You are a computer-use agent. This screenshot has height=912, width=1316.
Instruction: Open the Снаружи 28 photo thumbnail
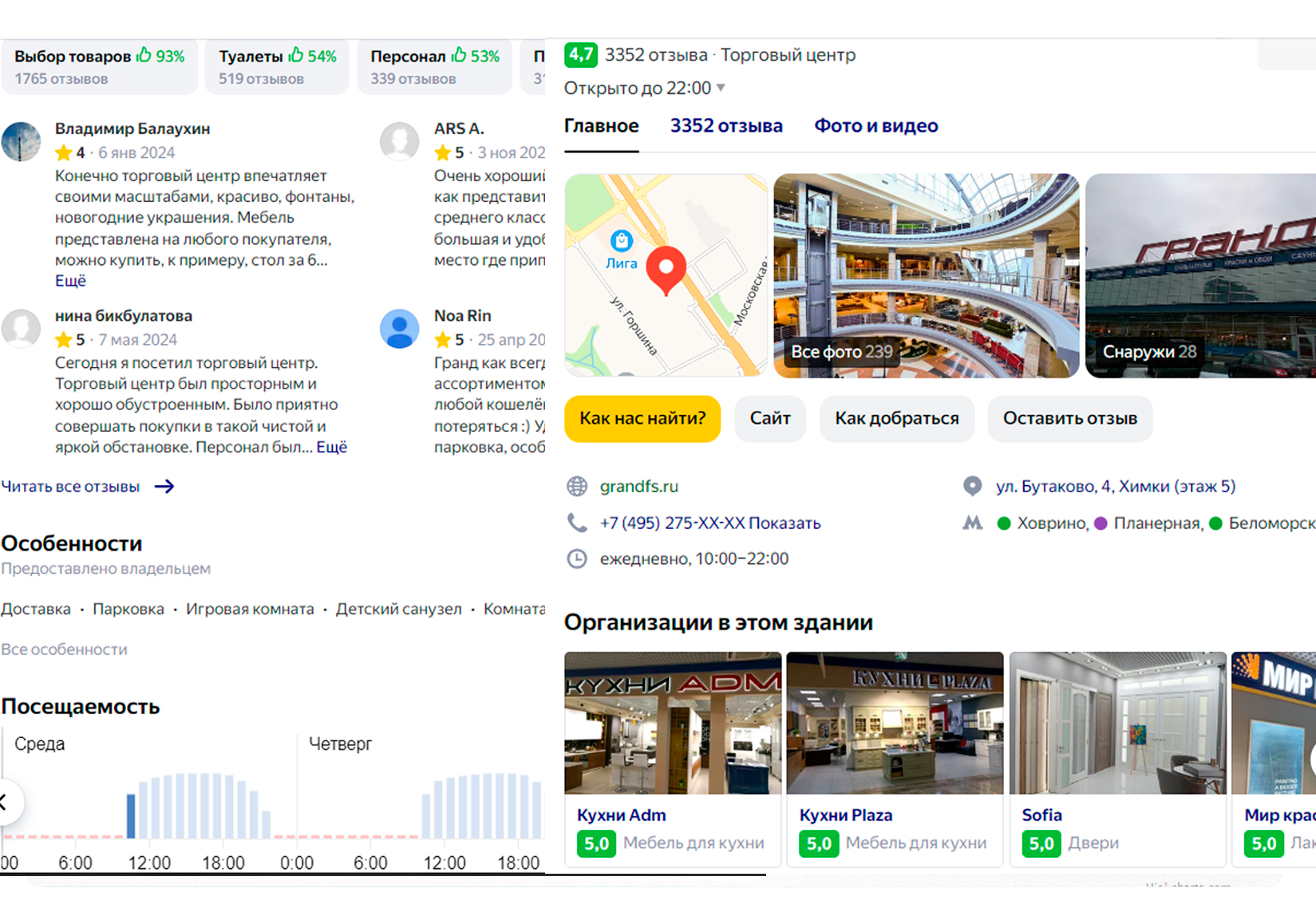1201,275
